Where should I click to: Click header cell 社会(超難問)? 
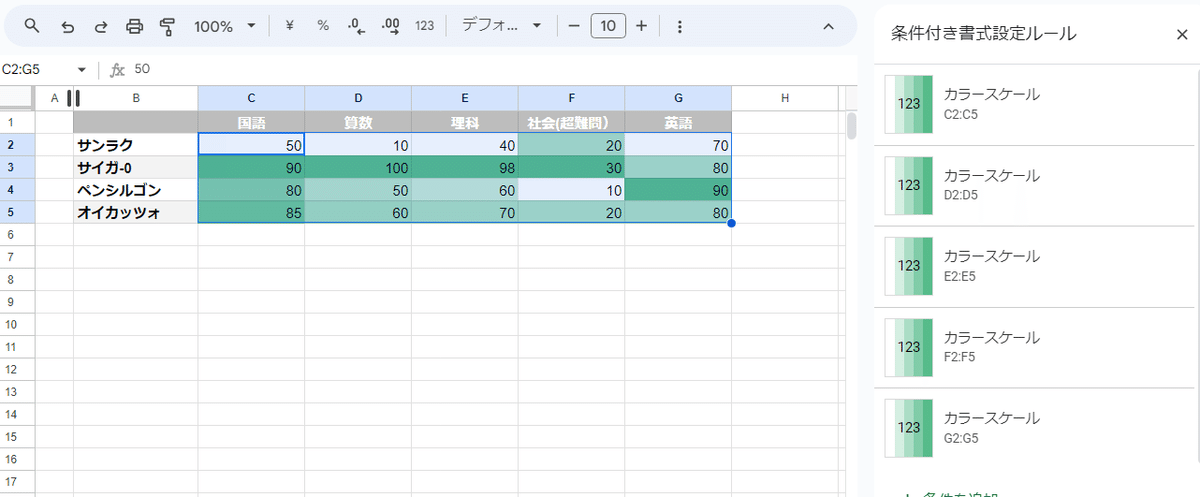572,122
